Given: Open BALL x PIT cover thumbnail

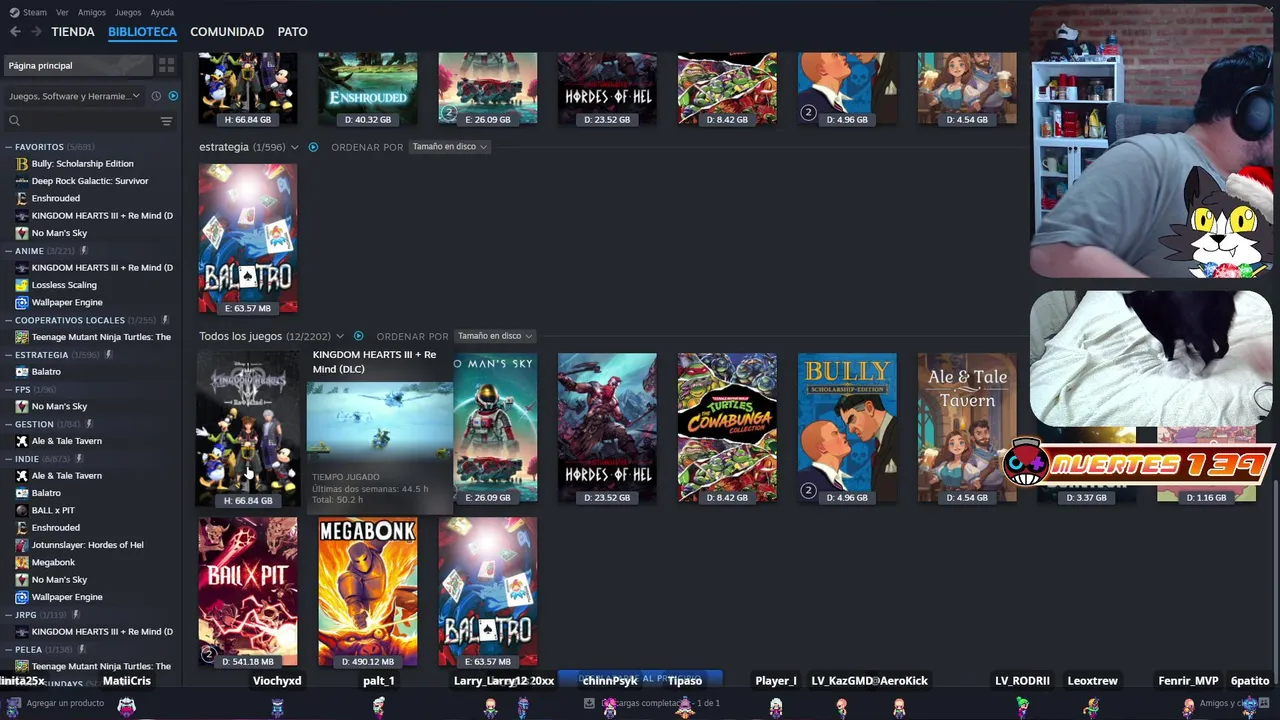Looking at the screenshot, I should pos(248,592).
